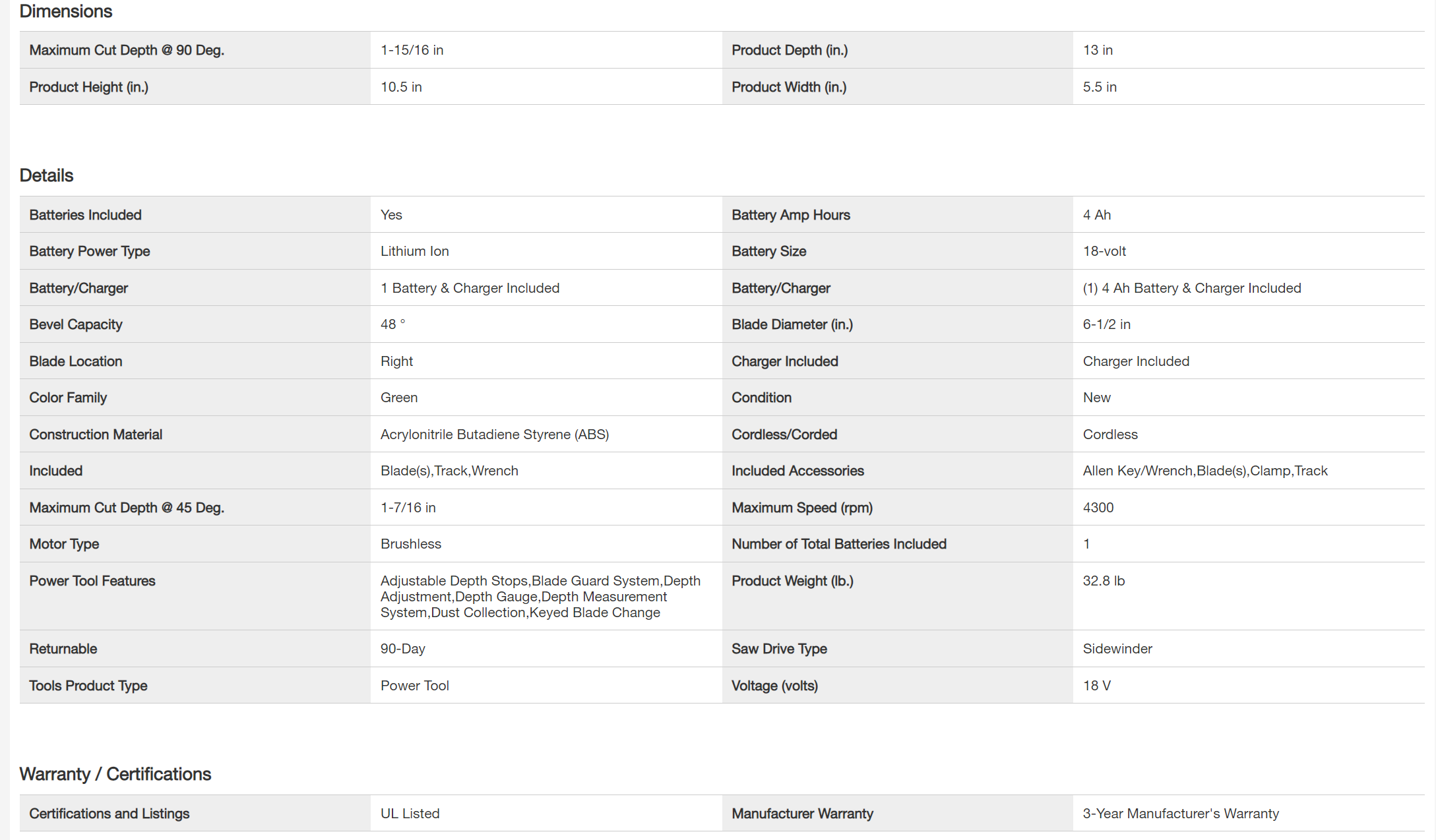Viewport: 1436px width, 840px height.
Task: Click the Motor Type value Brushless
Action: 411,544
